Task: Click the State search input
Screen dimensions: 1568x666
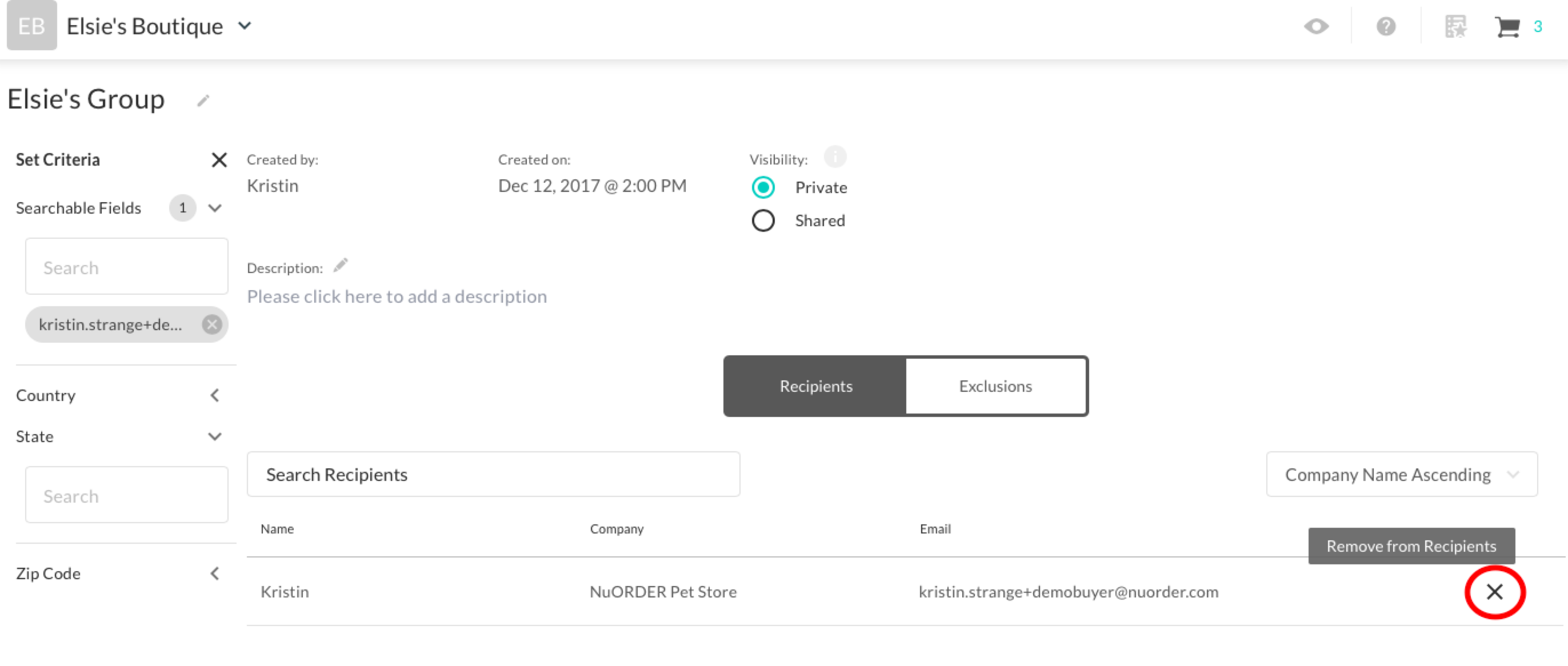Action: coord(127,495)
